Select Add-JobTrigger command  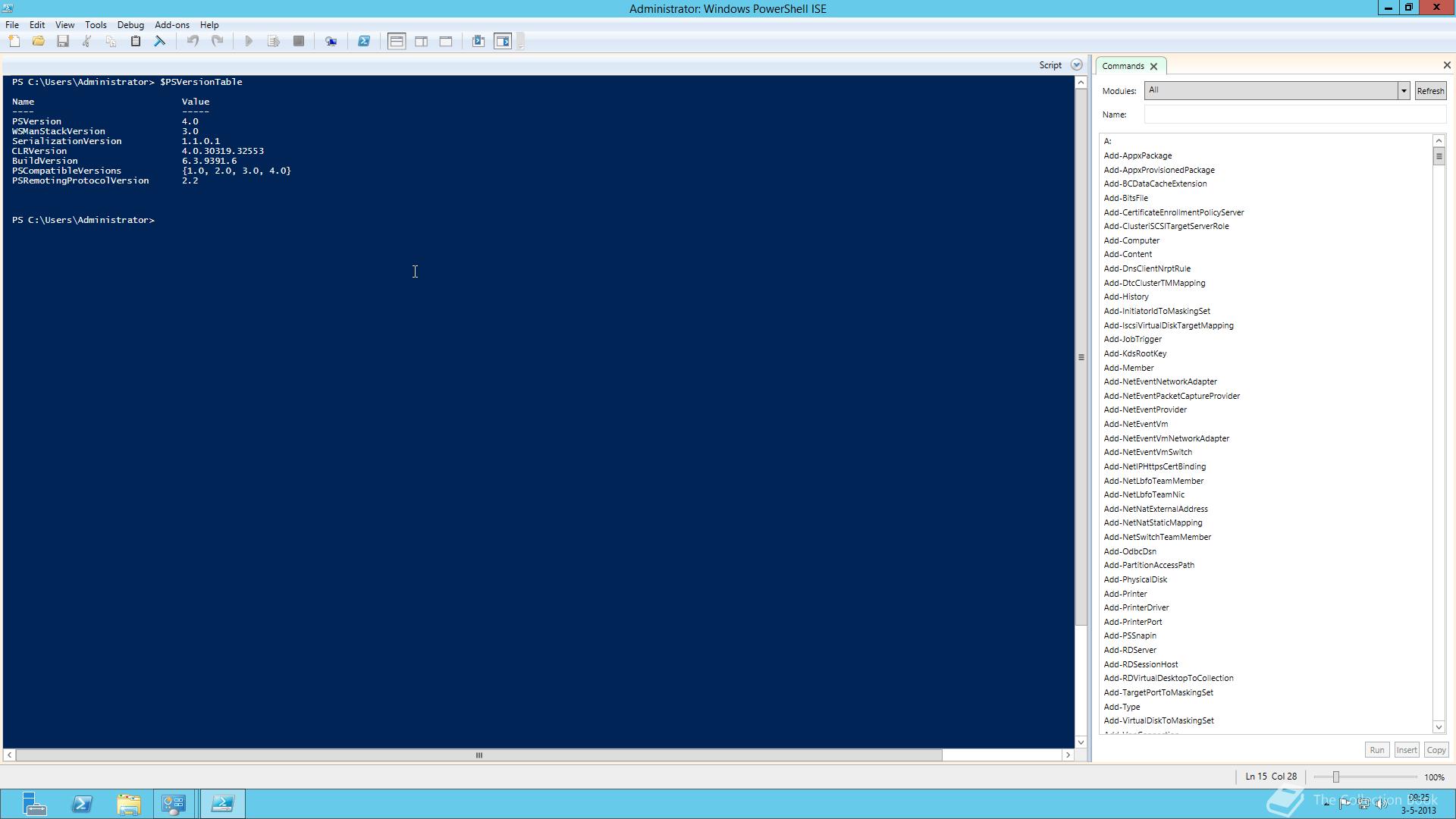click(1132, 340)
